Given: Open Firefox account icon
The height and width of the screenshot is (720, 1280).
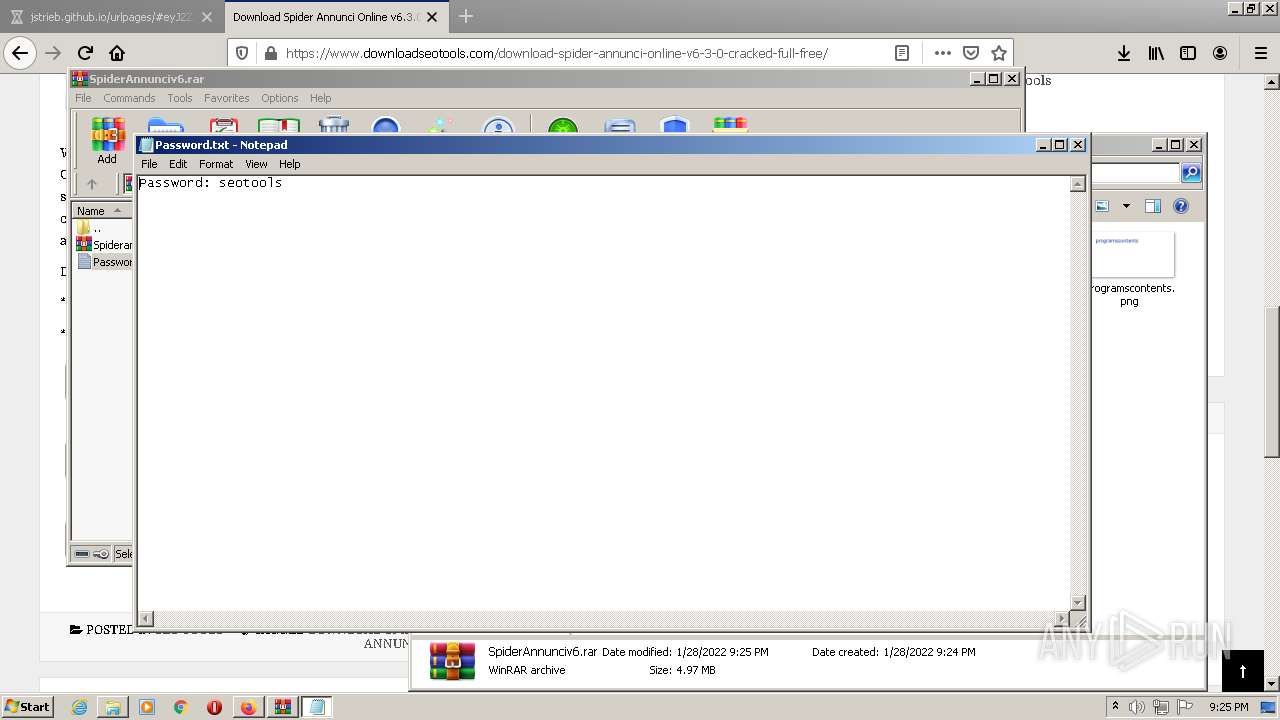Looking at the screenshot, I should tap(1220, 53).
